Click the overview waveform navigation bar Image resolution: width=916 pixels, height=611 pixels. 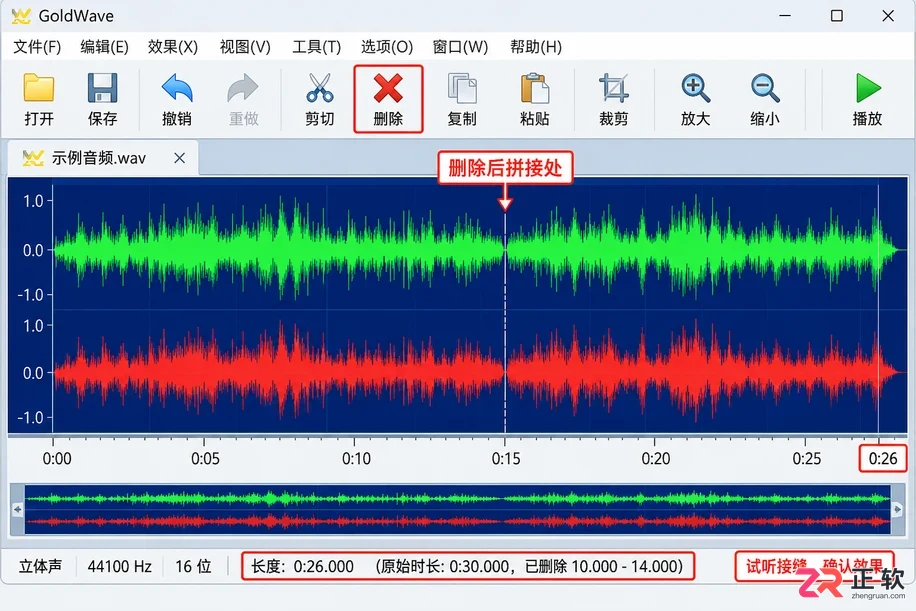[457, 509]
